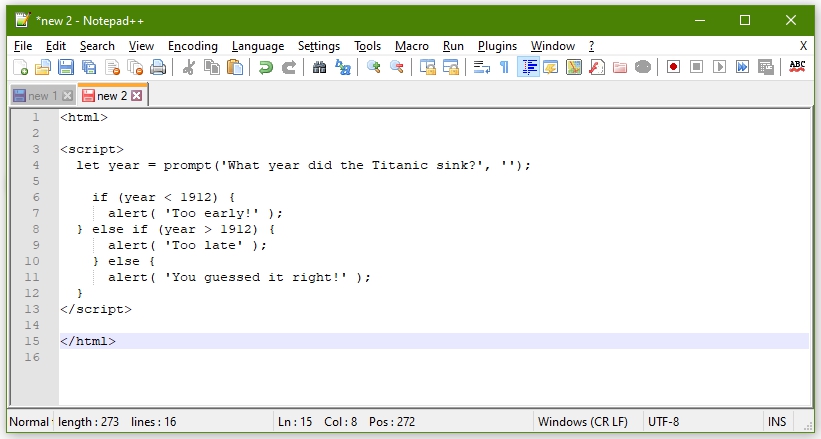This screenshot has height=439, width=821.
Task: Open the Run menu
Action: [453, 46]
